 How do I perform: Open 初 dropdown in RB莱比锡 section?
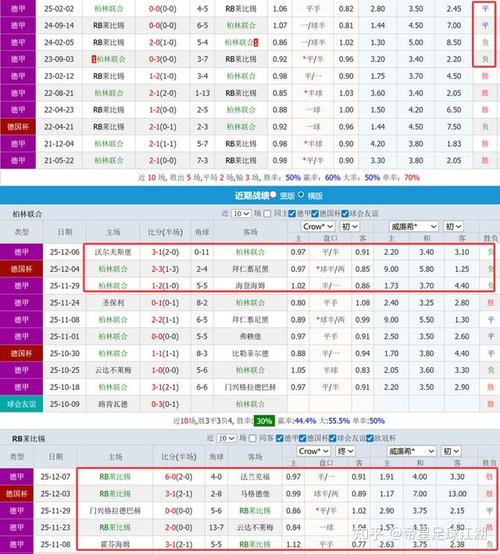point(451,451)
